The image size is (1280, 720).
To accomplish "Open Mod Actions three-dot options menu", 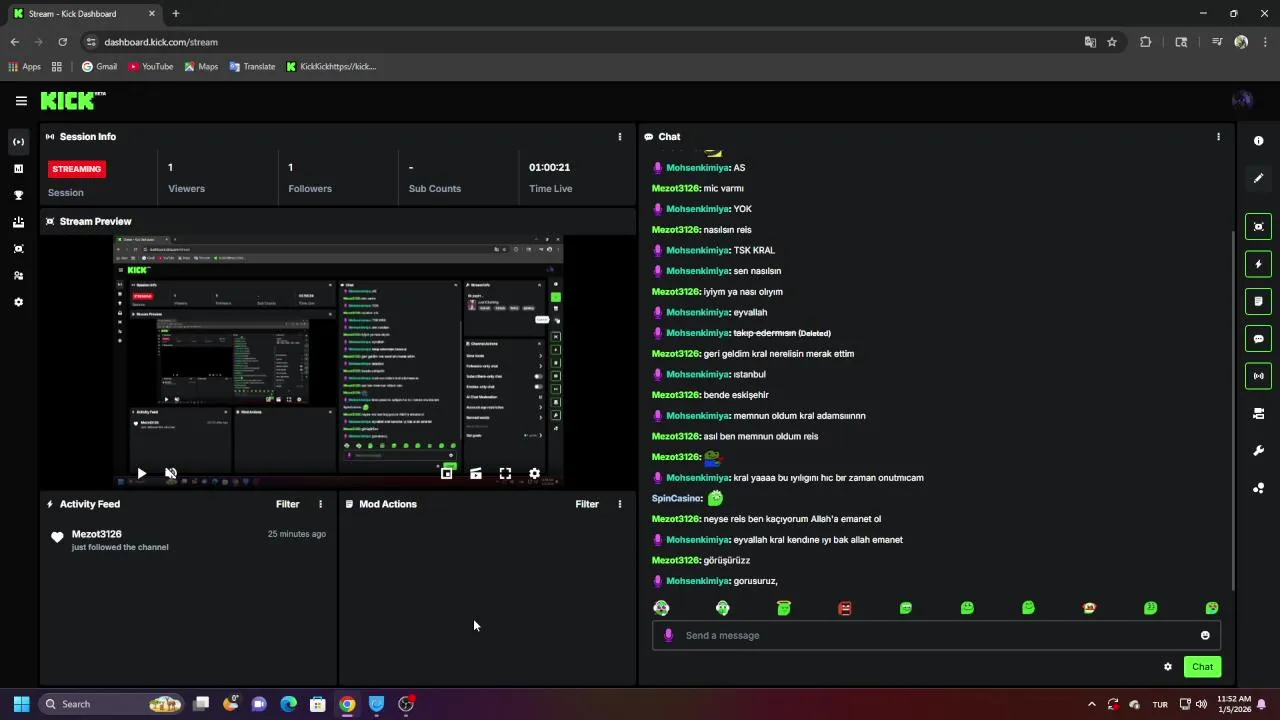I will click(619, 504).
